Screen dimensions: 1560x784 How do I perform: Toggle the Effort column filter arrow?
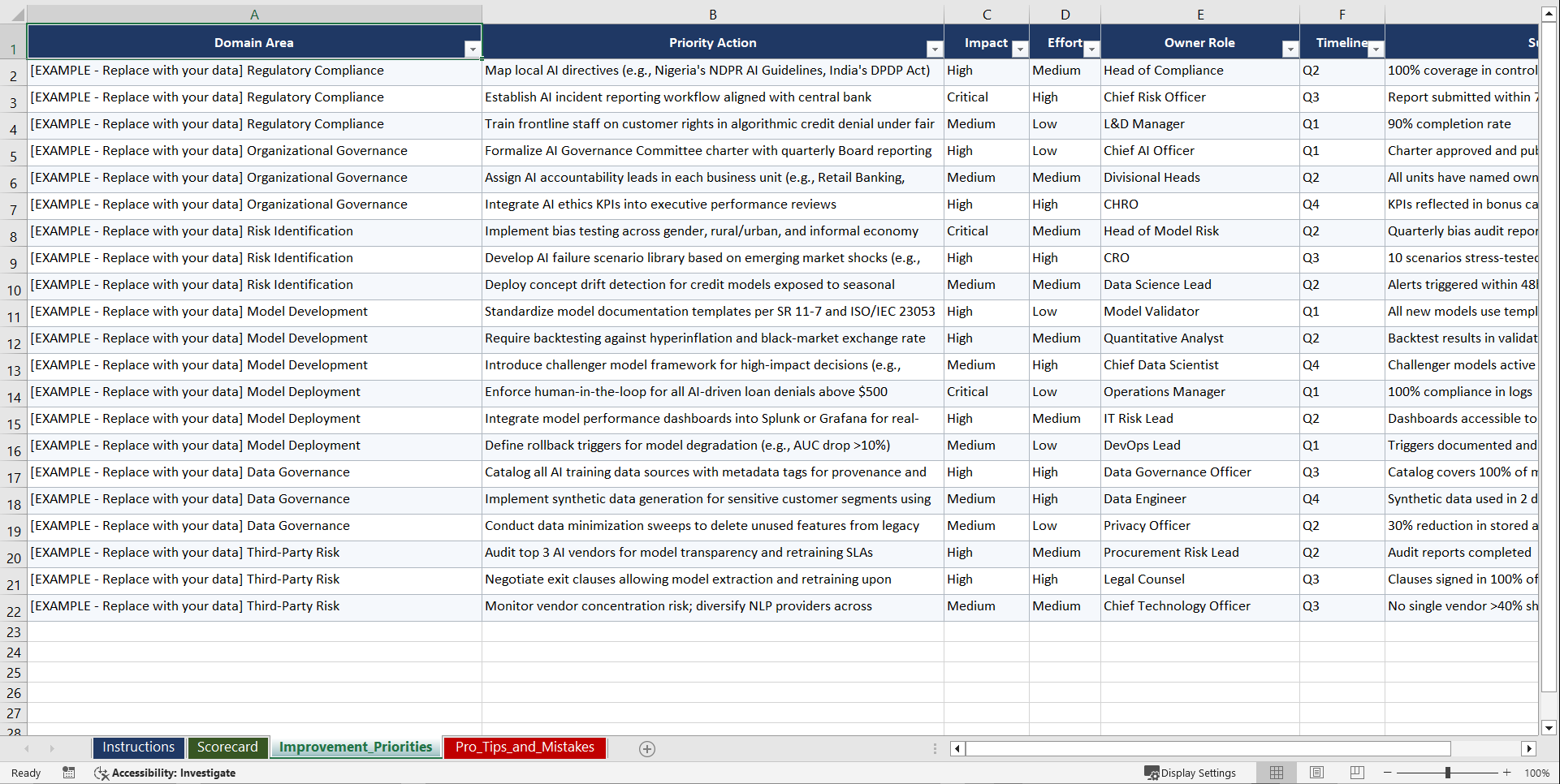(1091, 49)
